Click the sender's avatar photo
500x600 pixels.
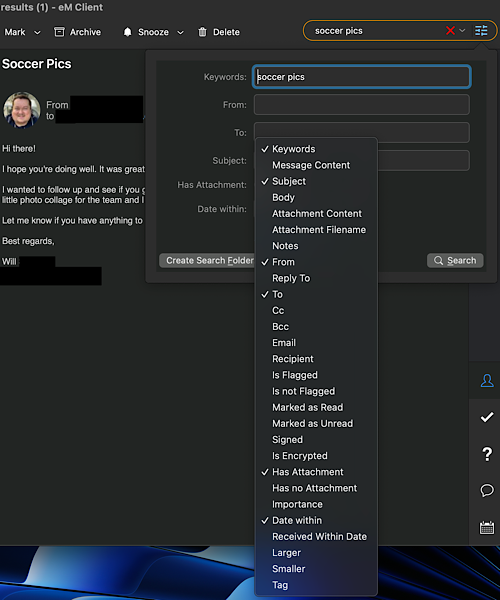point(21,110)
